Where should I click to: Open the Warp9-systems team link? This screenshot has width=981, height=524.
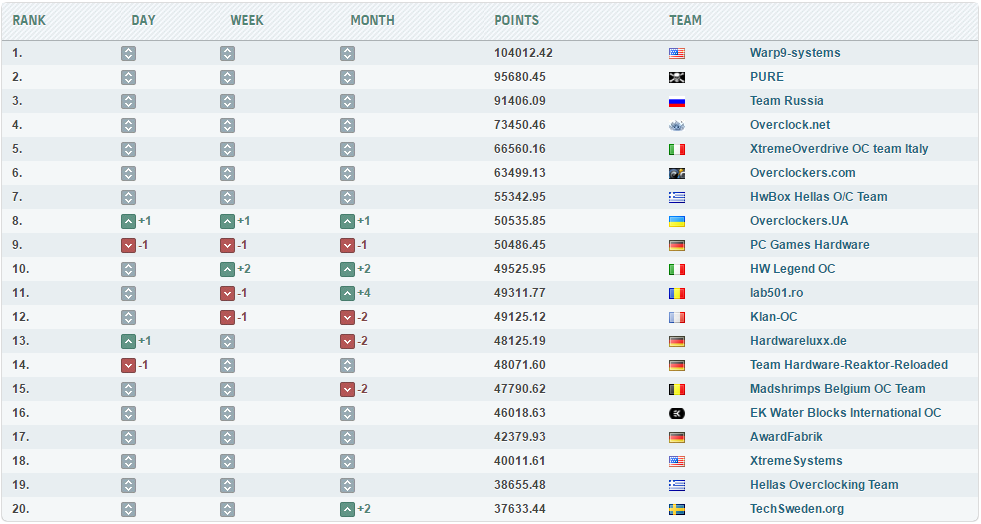[x=795, y=53]
